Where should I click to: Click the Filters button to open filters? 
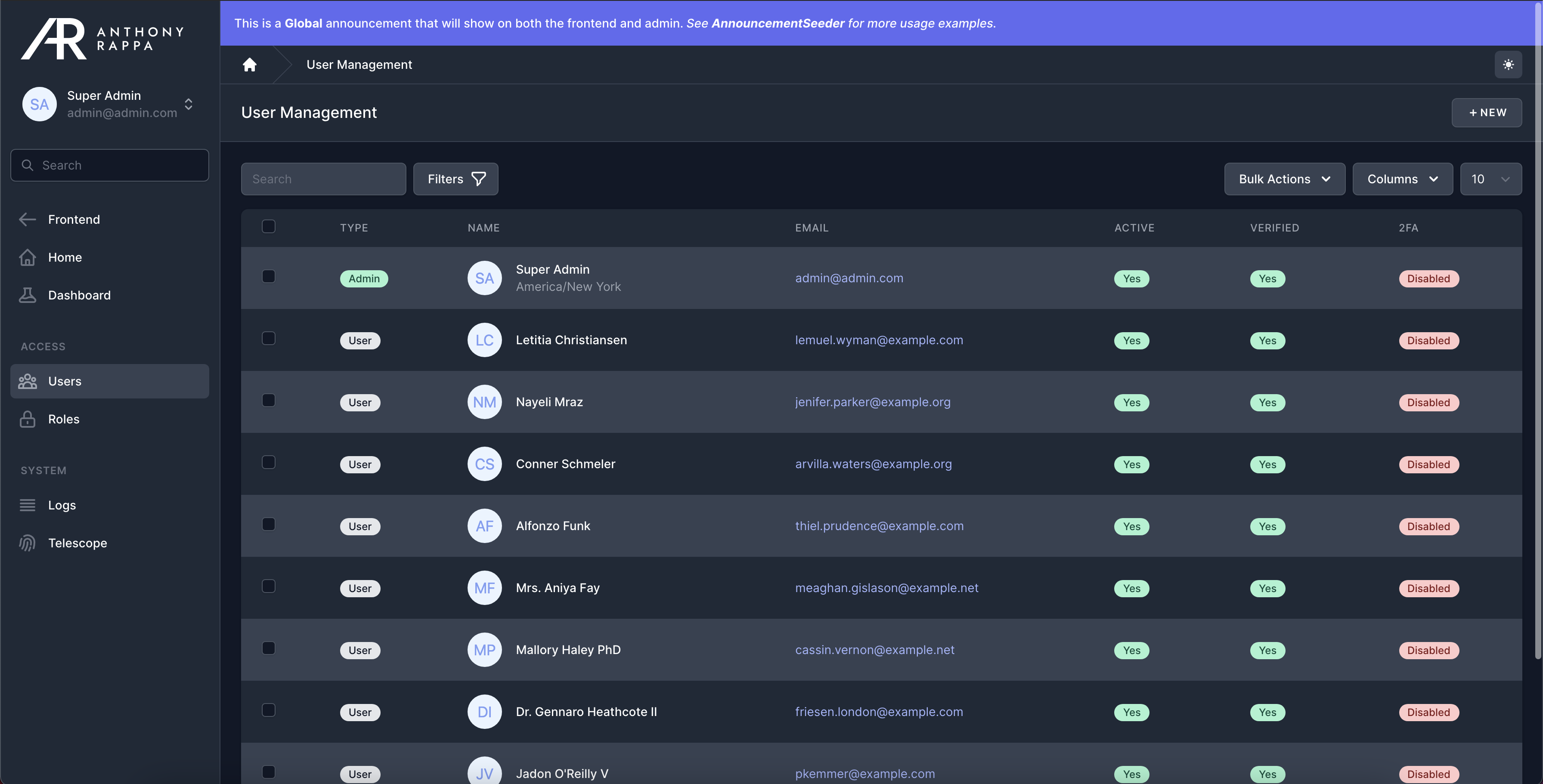455,178
